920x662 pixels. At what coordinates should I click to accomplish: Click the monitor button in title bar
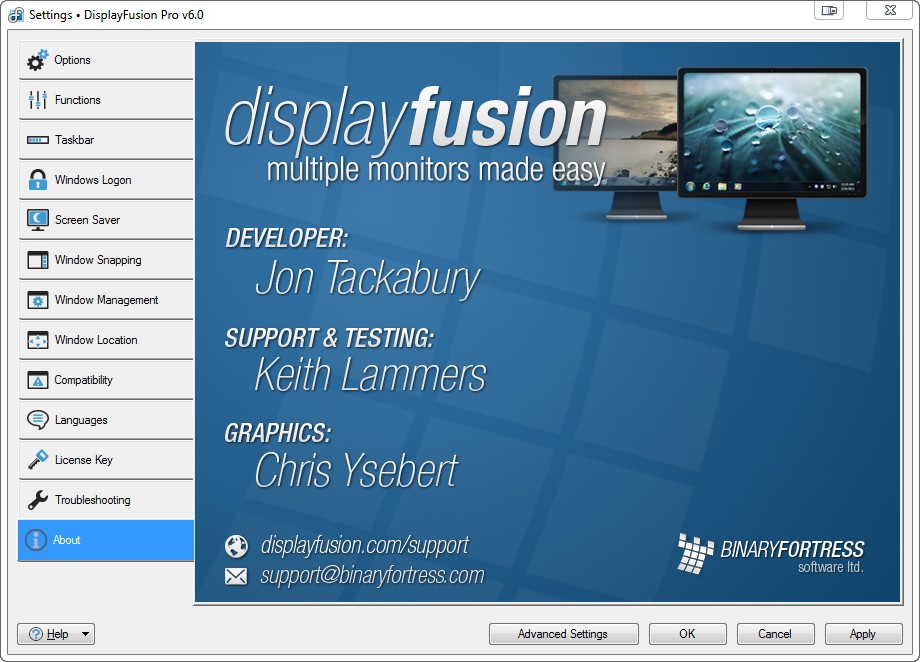tap(829, 11)
